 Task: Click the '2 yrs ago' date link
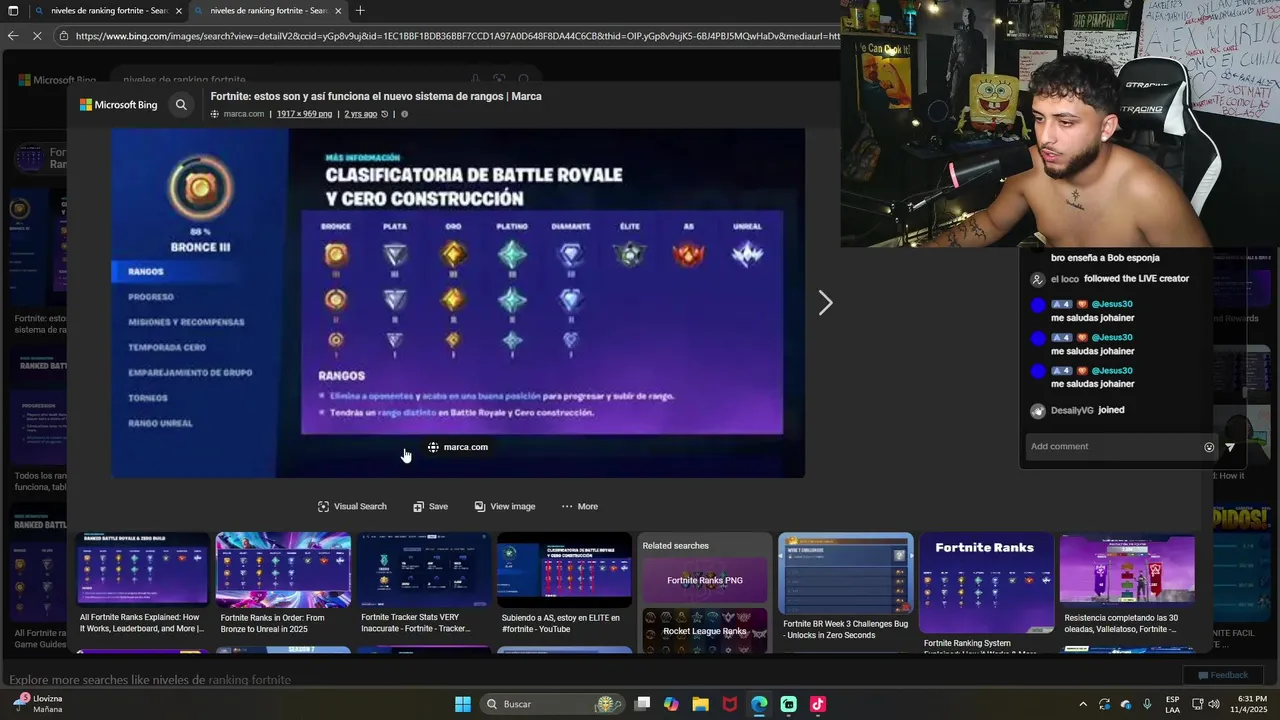361,114
